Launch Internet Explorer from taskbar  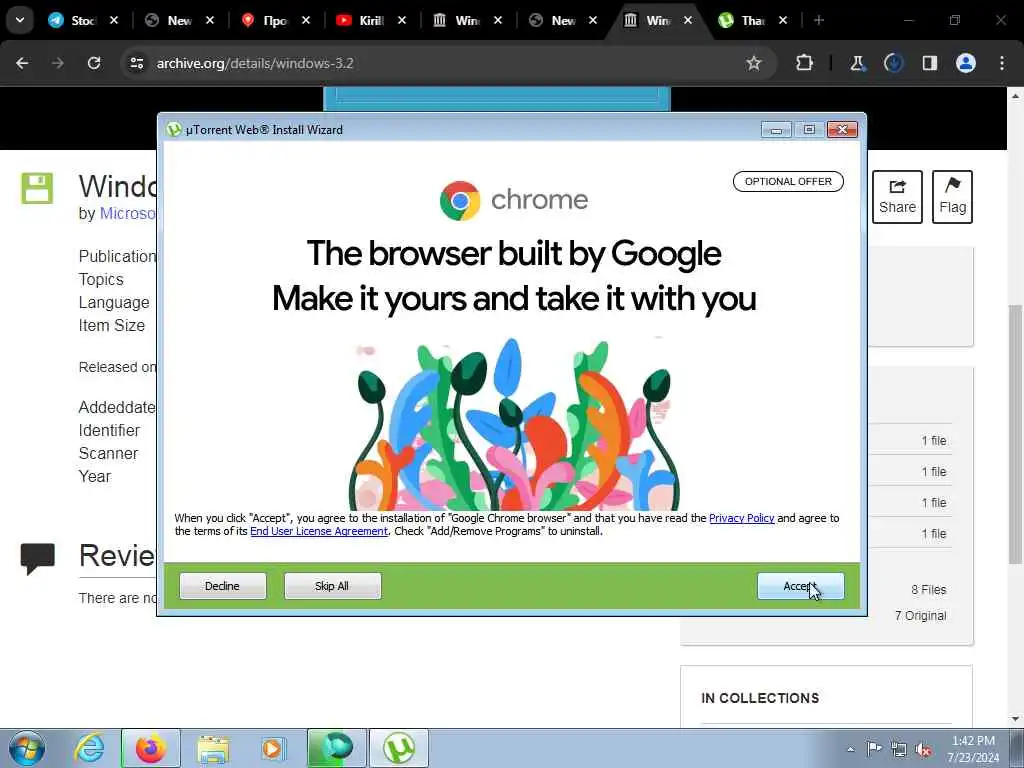[x=89, y=748]
